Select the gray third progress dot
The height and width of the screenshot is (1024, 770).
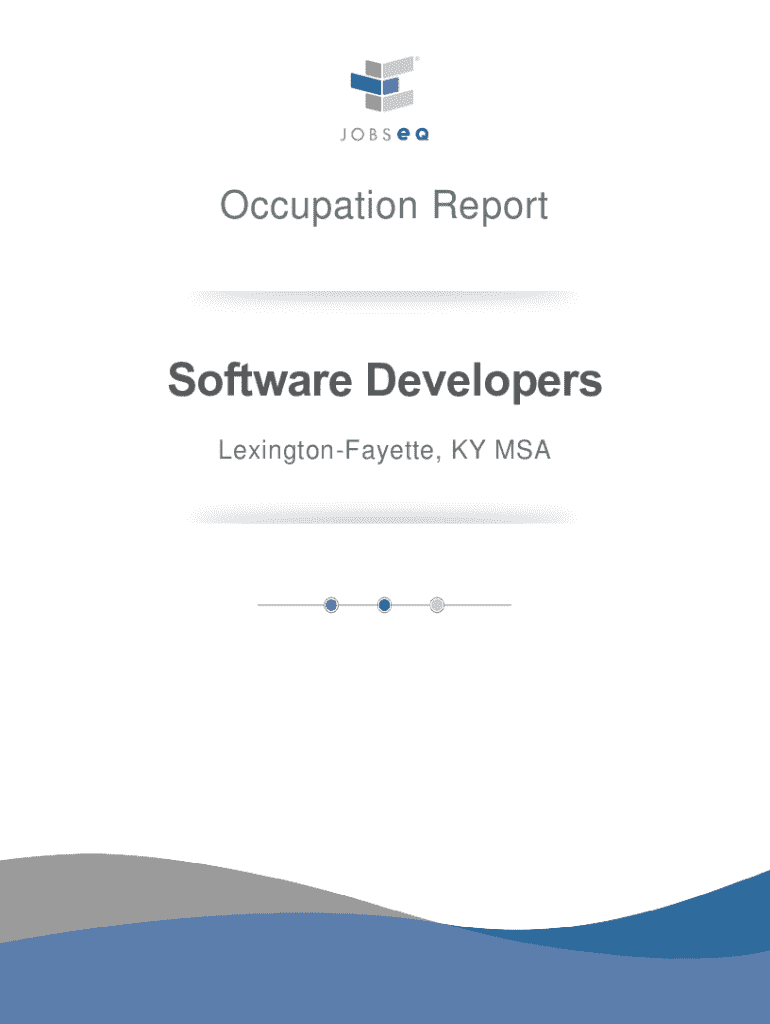tap(437, 605)
